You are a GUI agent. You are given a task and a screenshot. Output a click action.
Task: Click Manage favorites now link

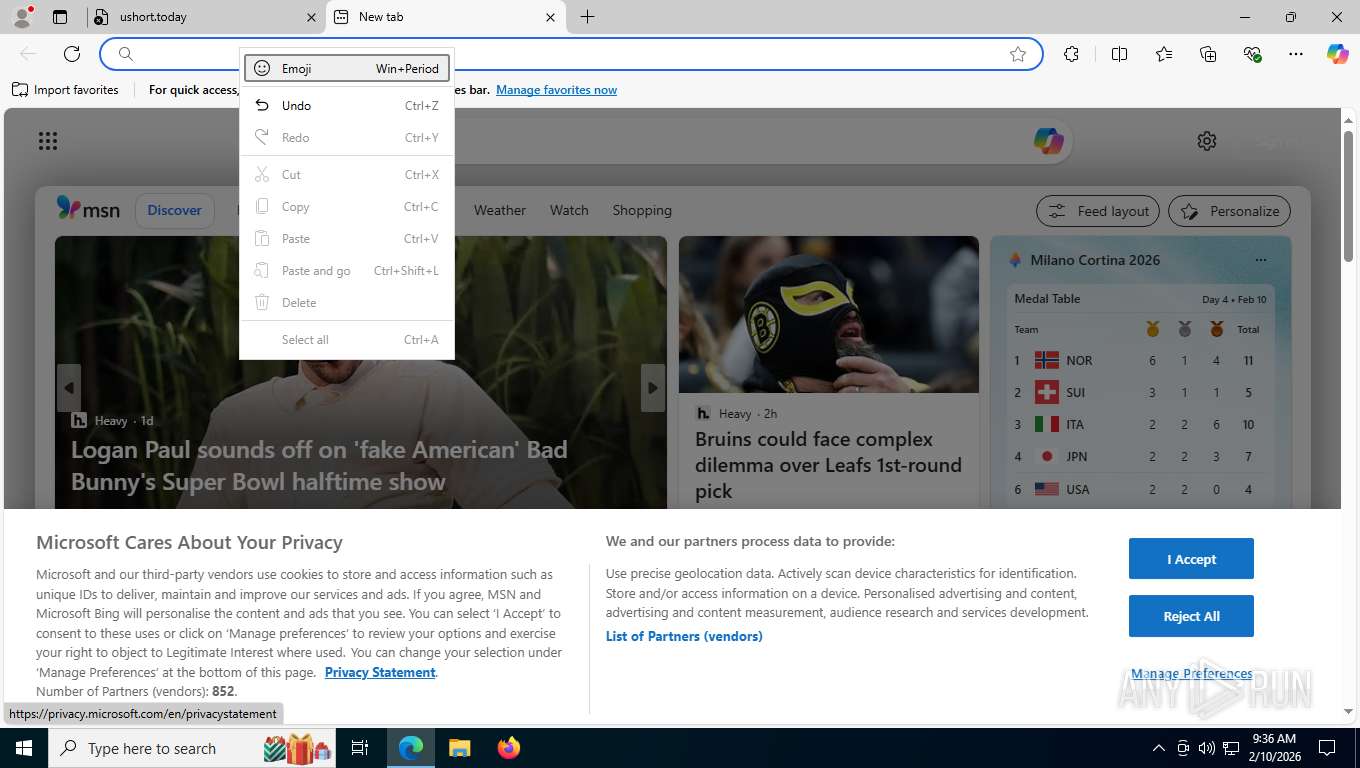[x=556, y=90]
